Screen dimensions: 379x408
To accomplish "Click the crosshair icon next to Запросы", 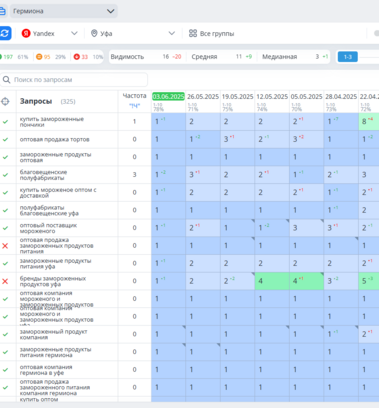I will coord(5,101).
